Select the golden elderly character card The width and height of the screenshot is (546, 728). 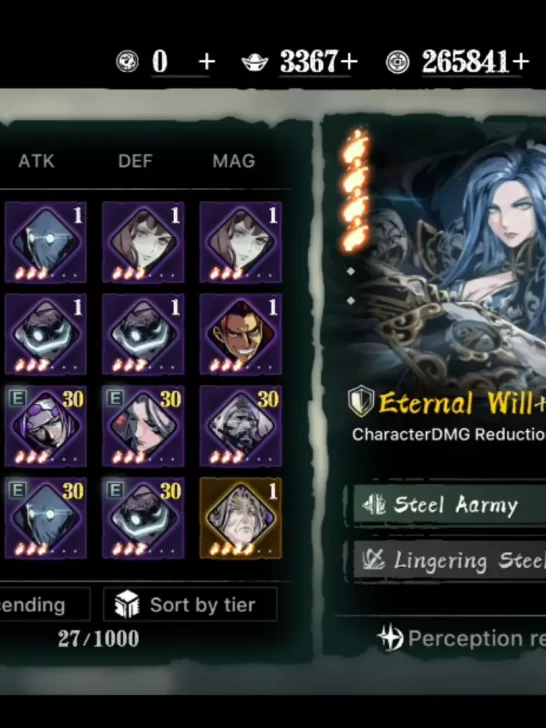240,518
